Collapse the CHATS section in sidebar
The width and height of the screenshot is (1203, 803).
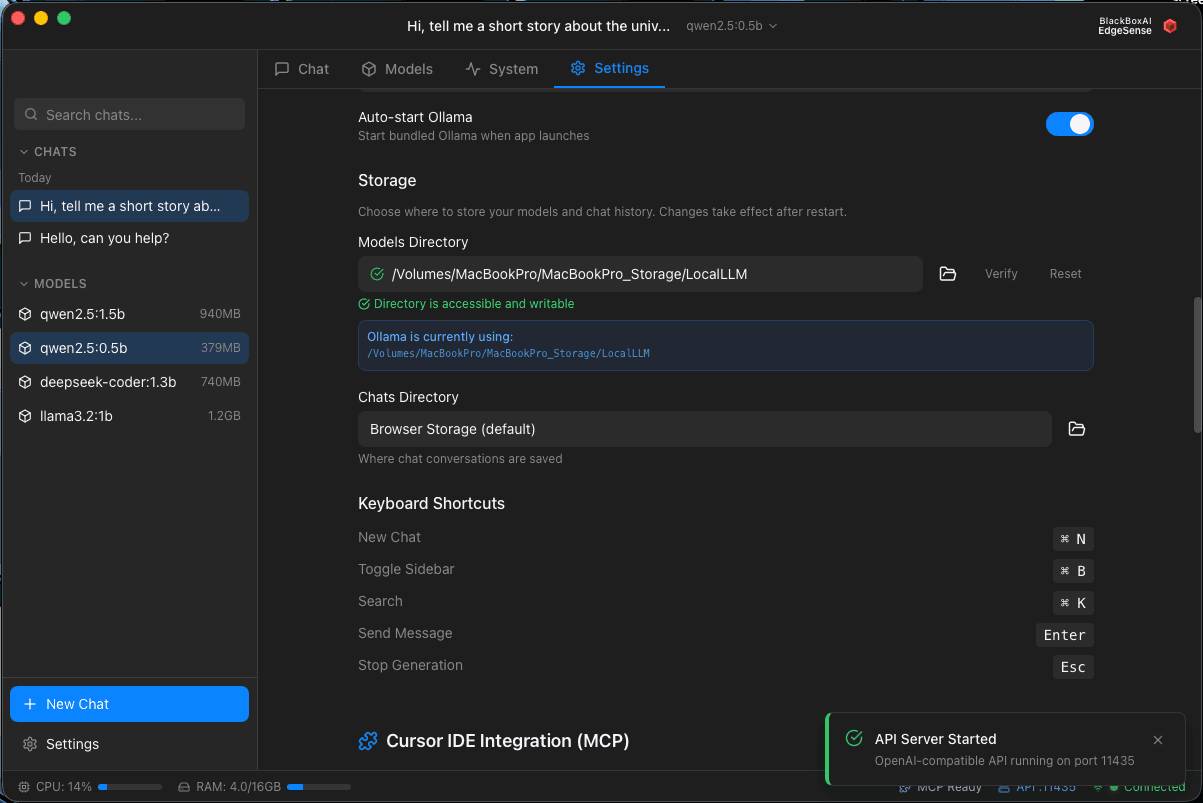[25, 152]
